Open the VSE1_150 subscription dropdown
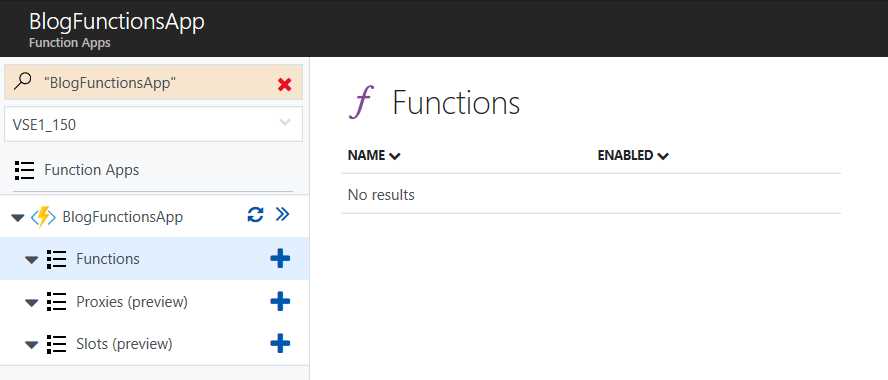Viewport: 888px width, 380px height. coord(153,124)
